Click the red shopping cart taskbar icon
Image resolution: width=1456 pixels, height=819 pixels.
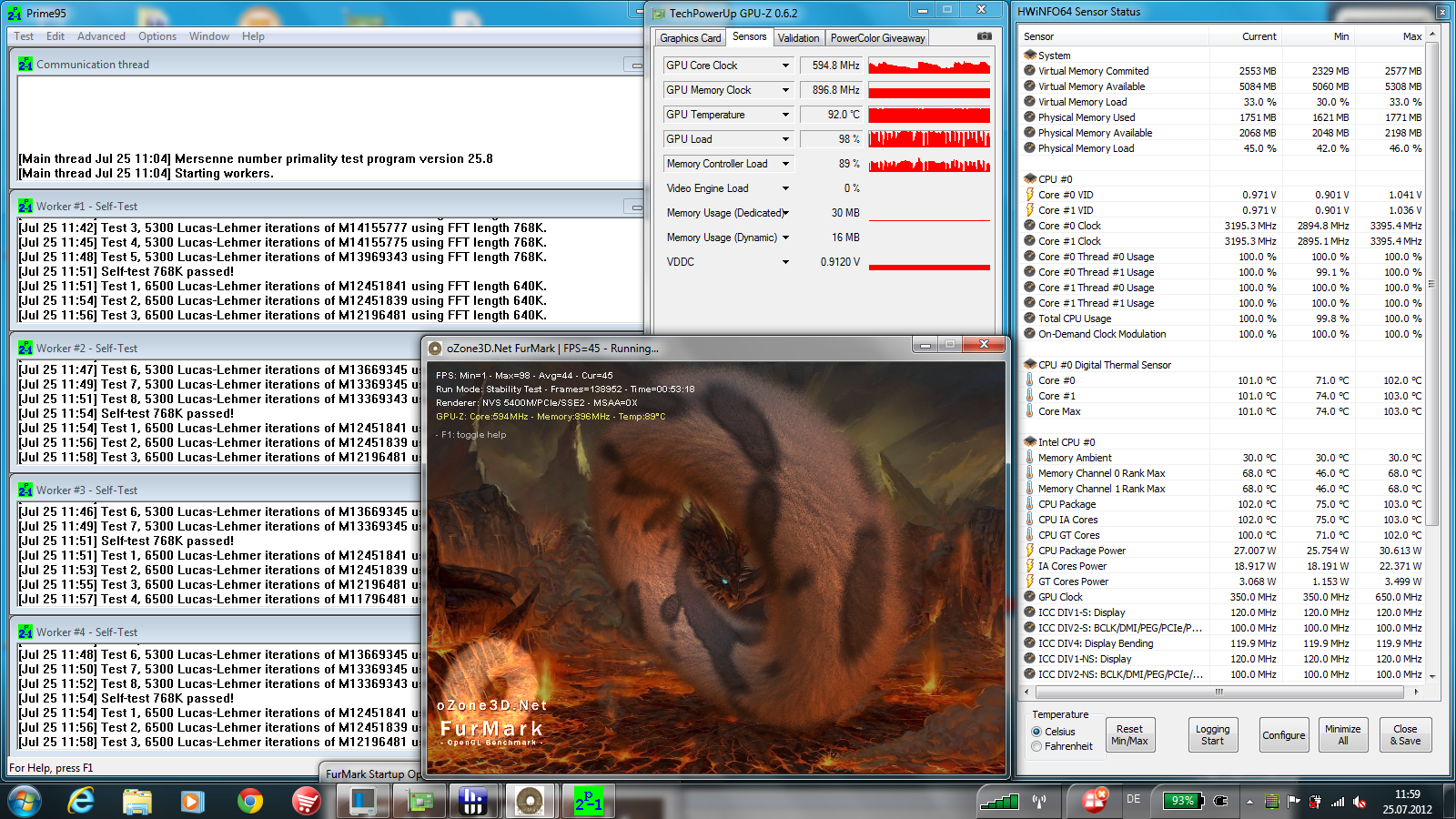[306, 802]
